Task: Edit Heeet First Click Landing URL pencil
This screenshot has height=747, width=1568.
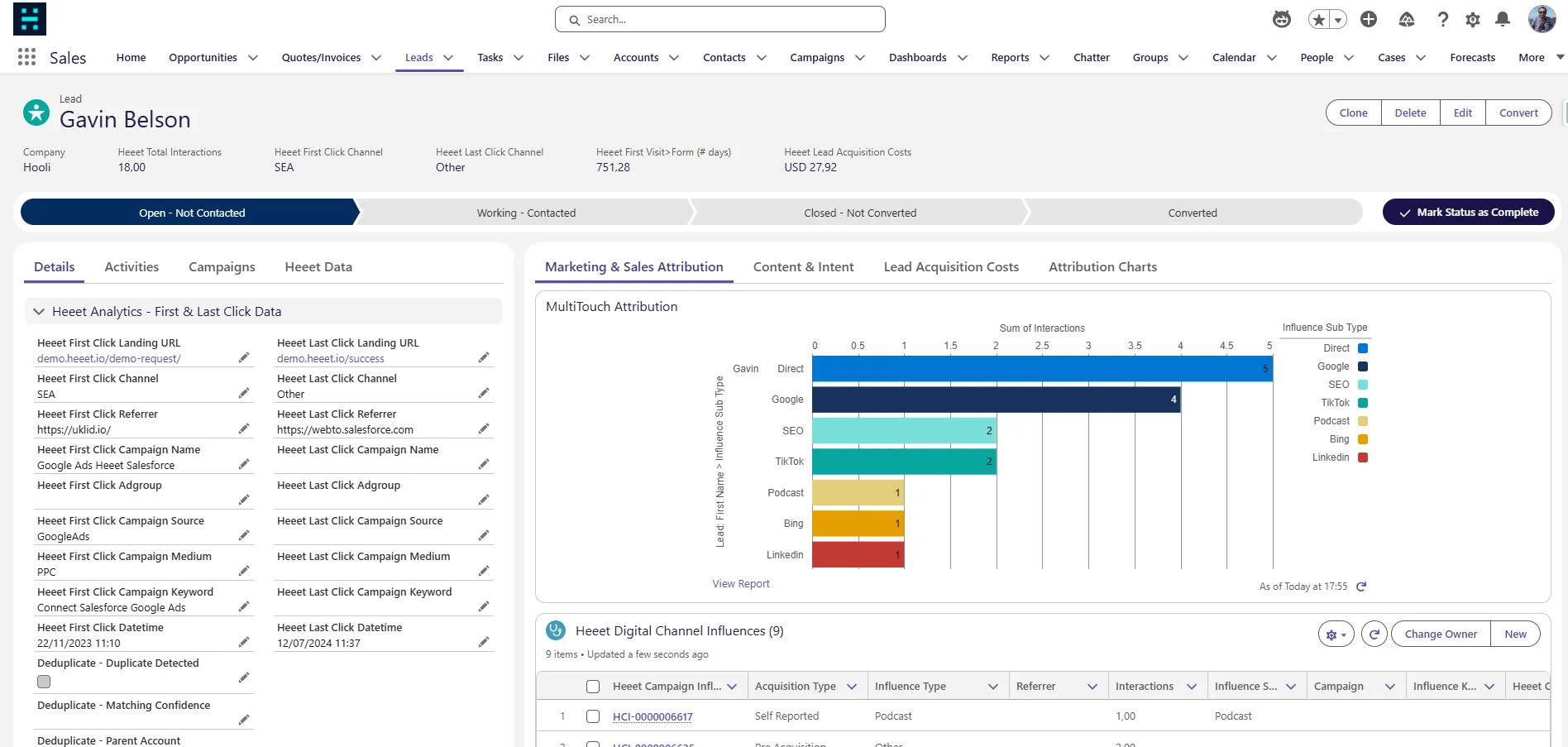Action: click(x=244, y=357)
